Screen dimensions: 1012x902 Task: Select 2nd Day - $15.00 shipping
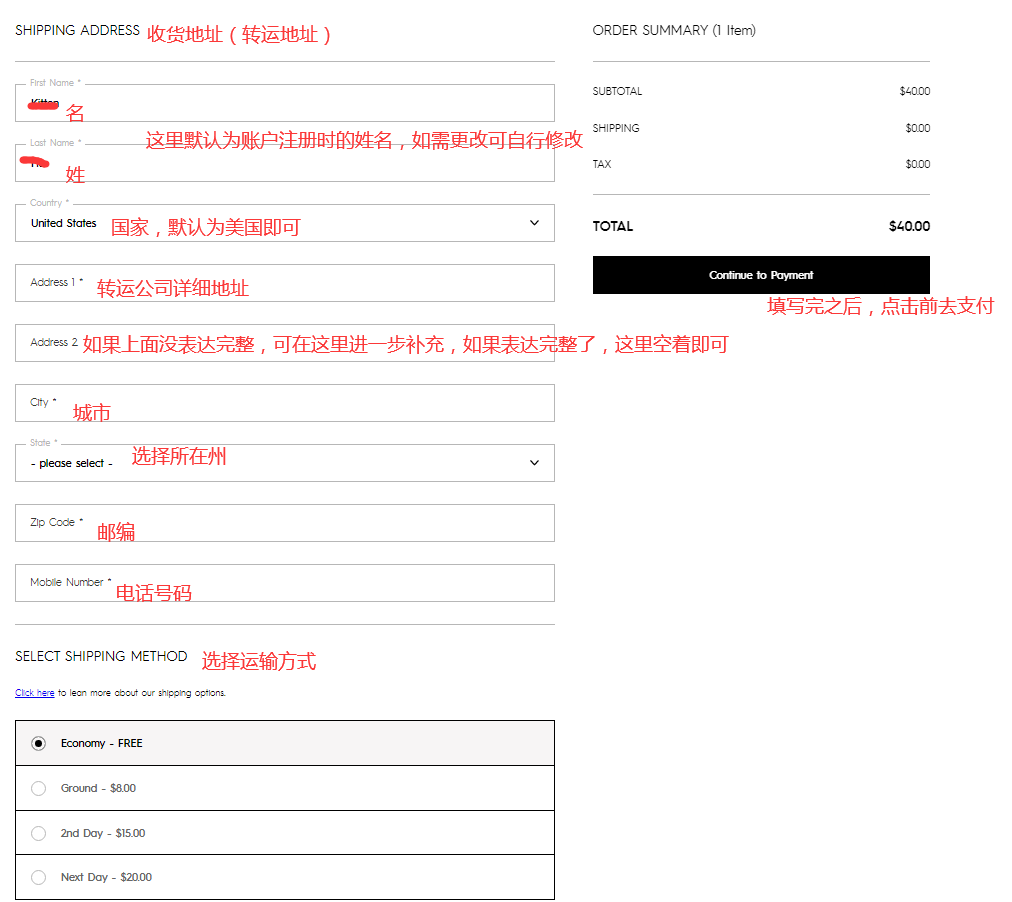[39, 833]
